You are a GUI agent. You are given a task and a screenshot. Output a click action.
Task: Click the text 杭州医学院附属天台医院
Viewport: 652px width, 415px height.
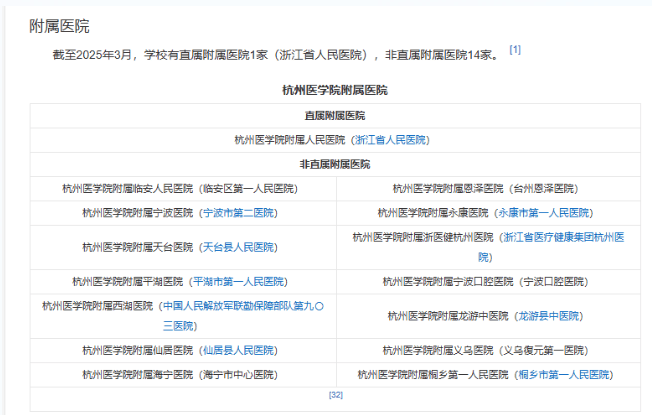138,247
